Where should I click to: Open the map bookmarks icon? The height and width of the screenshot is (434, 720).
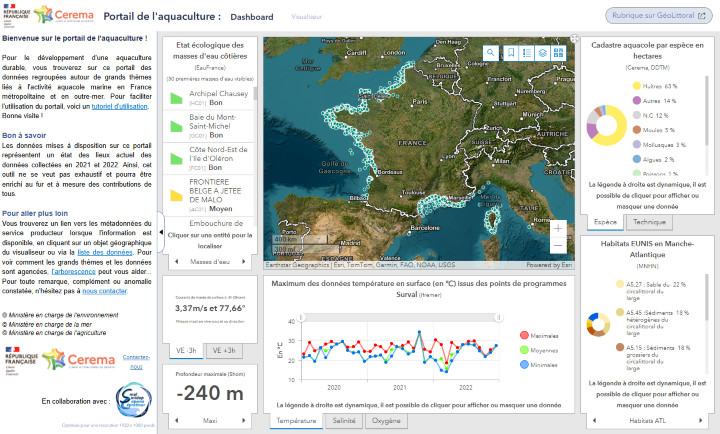510,53
